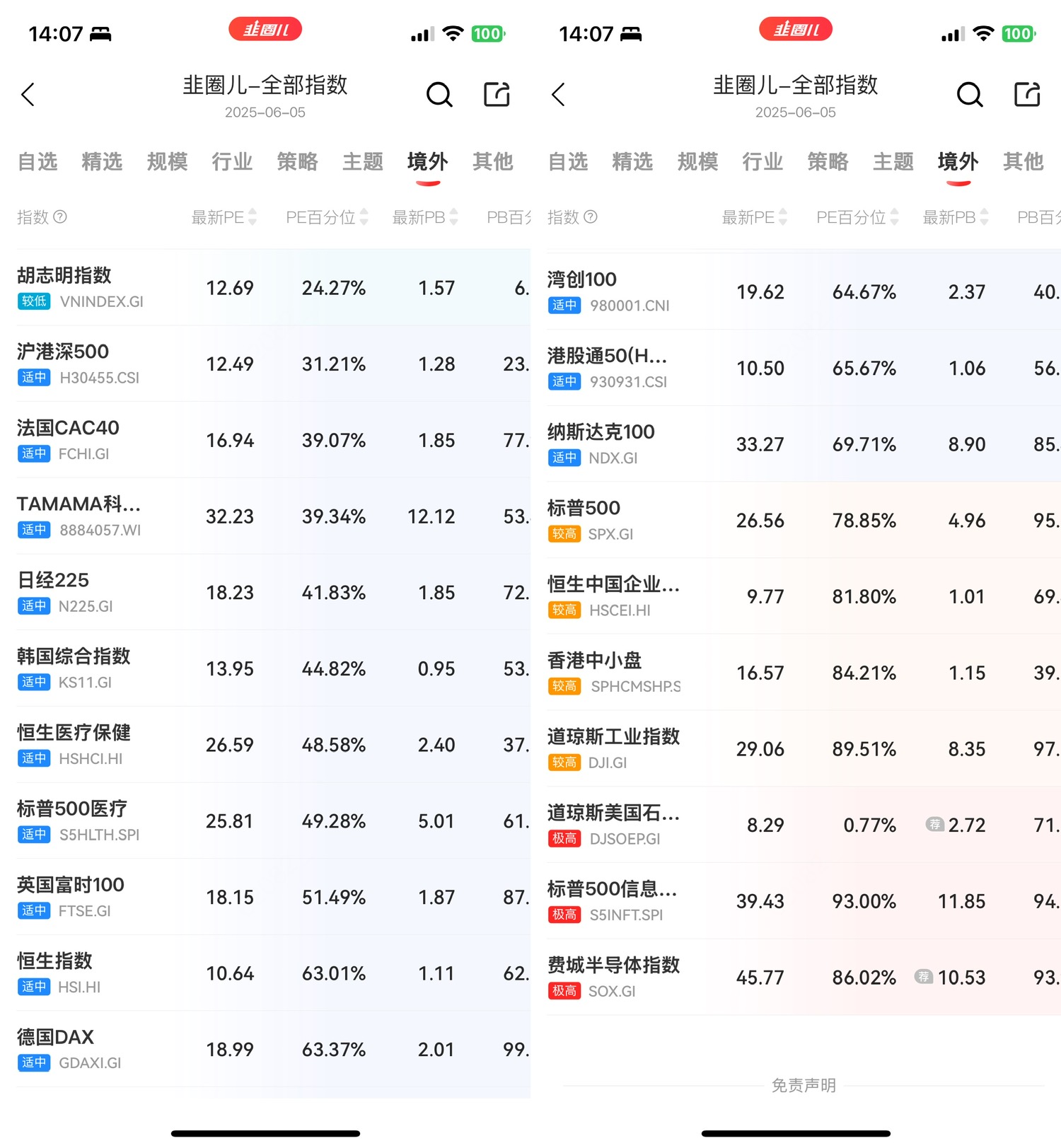Tap share icon in left screen
This screenshot has height=1148, width=1061.
click(x=497, y=94)
